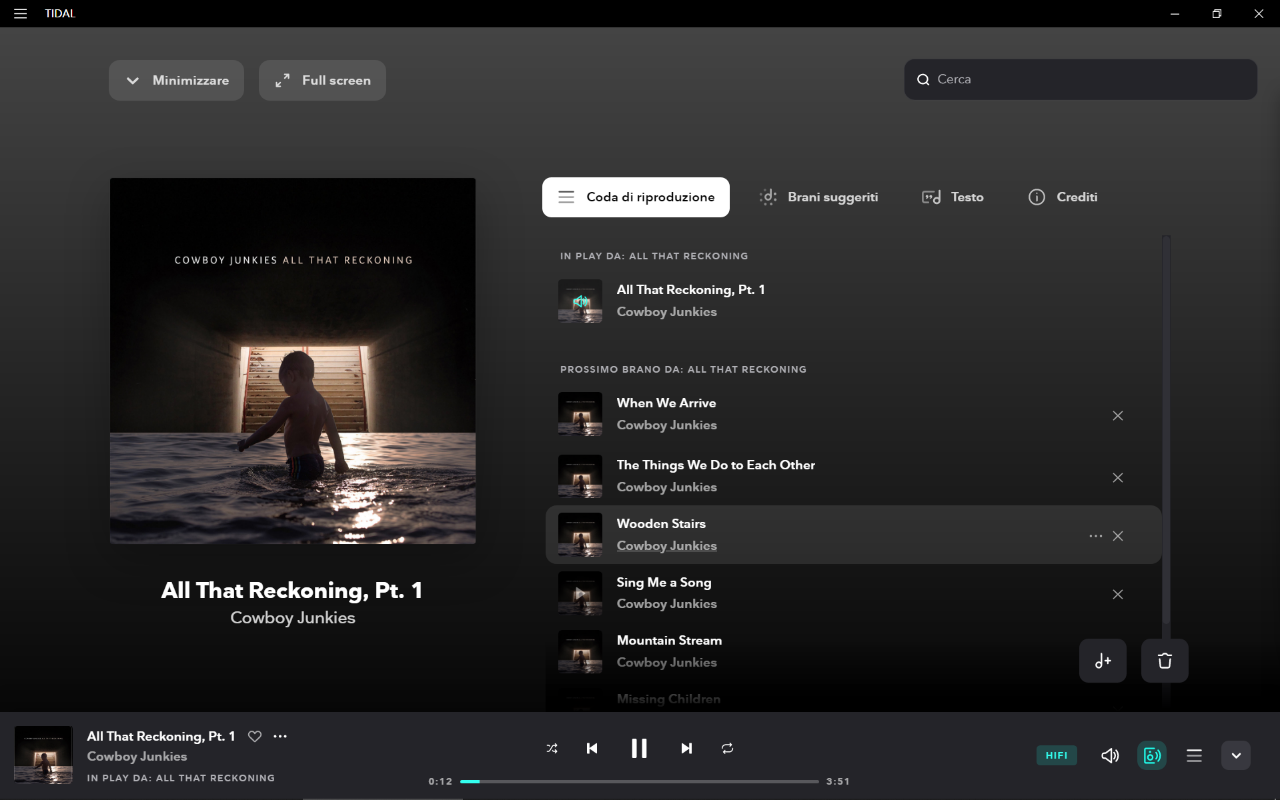Enter Full screen mode

pos(322,80)
